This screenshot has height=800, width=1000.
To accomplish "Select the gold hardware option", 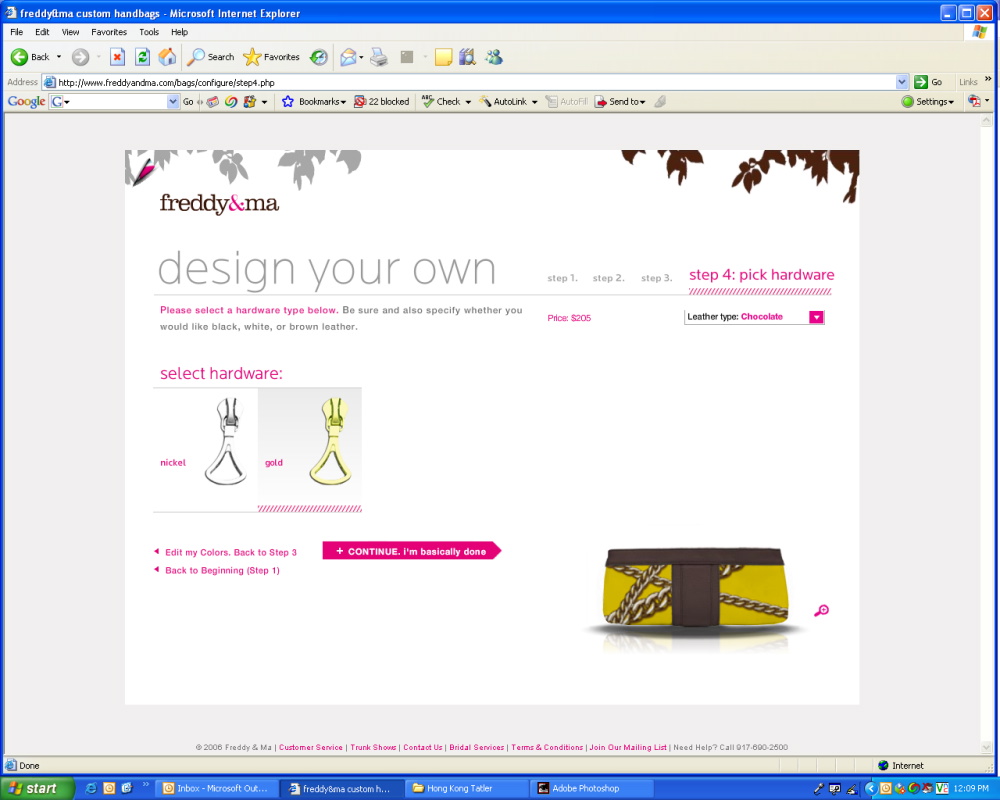I will [310, 449].
